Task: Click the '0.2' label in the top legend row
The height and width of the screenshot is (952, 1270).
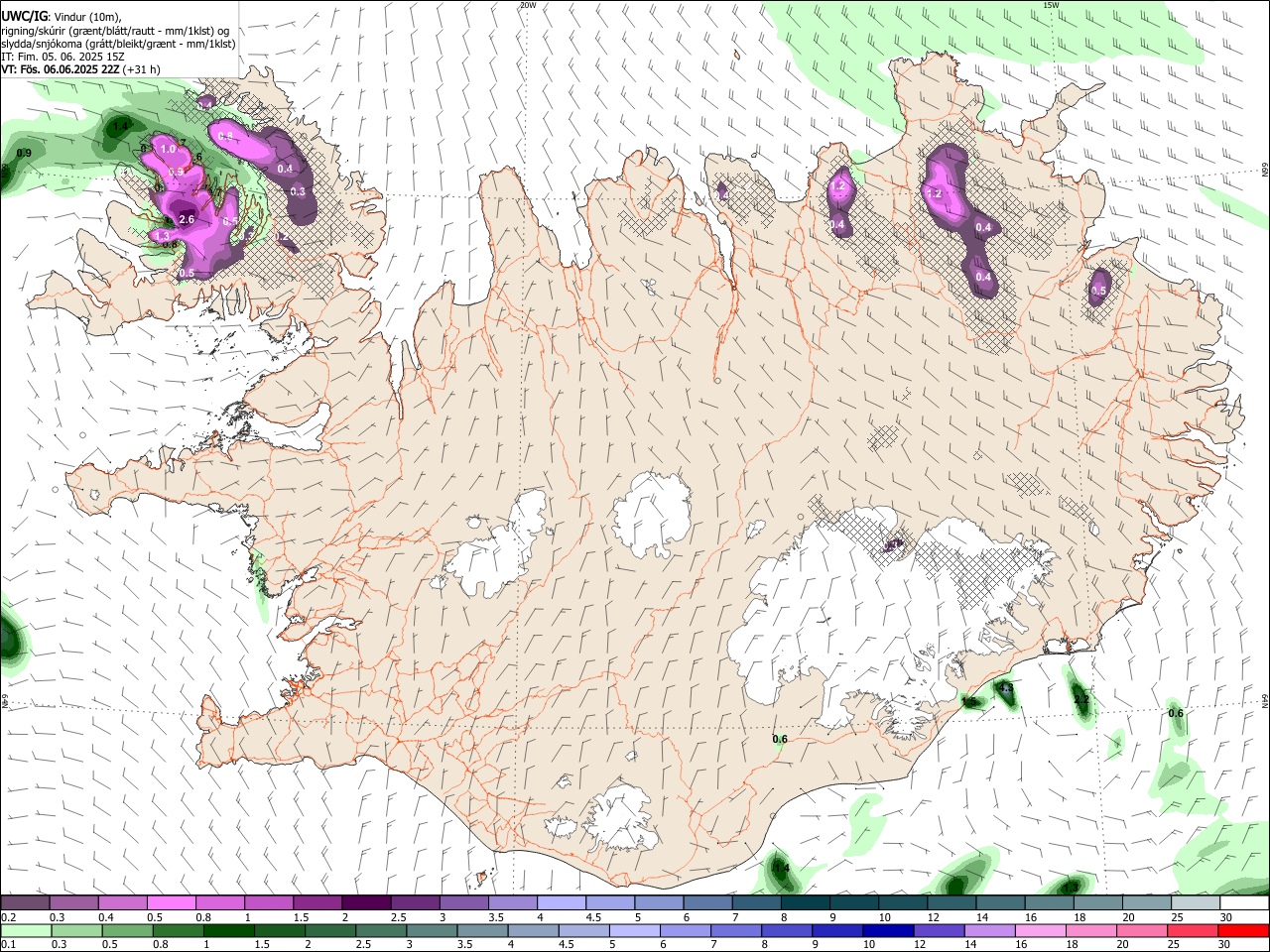Action: click(x=8, y=917)
